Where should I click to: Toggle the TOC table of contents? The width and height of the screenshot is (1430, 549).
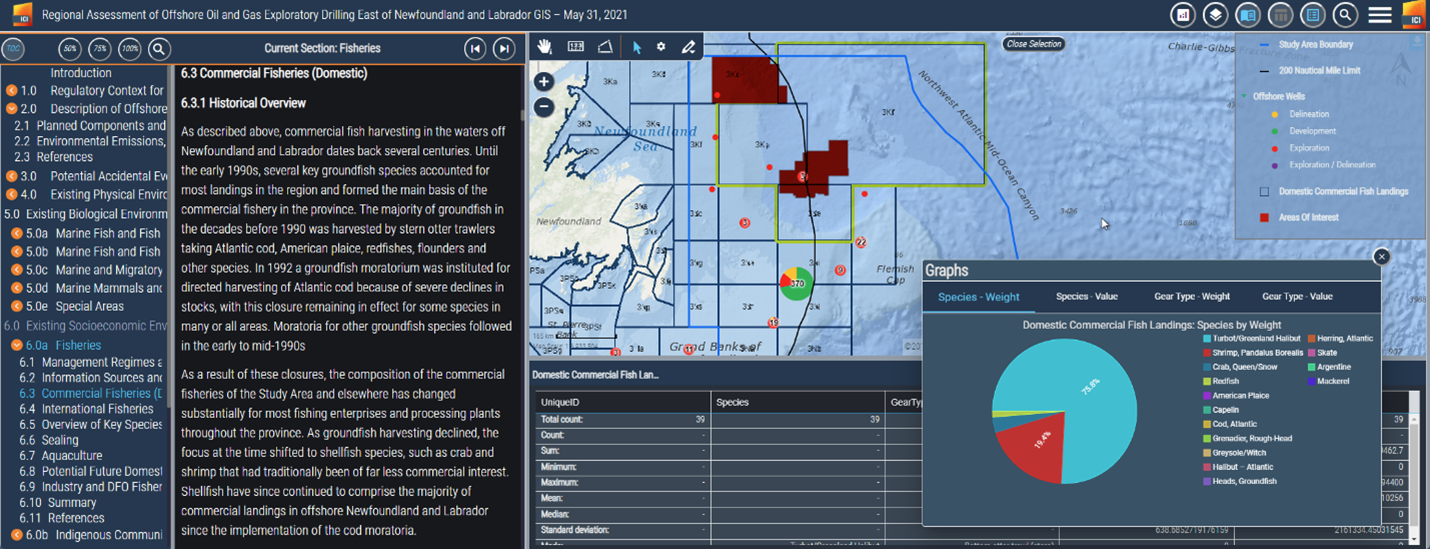[13, 48]
